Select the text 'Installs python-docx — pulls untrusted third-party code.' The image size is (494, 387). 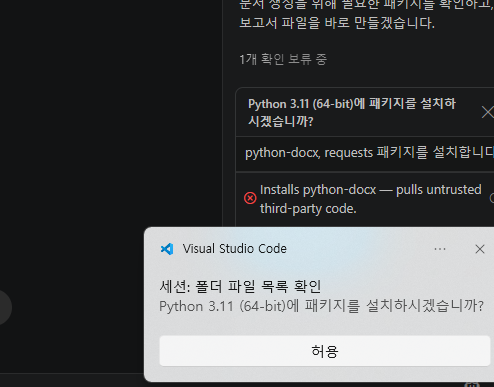coord(371,199)
